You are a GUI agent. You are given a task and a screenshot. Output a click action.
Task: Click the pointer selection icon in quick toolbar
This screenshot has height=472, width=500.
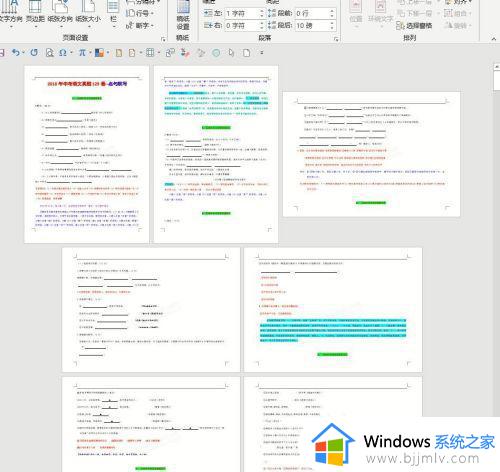pos(232,53)
